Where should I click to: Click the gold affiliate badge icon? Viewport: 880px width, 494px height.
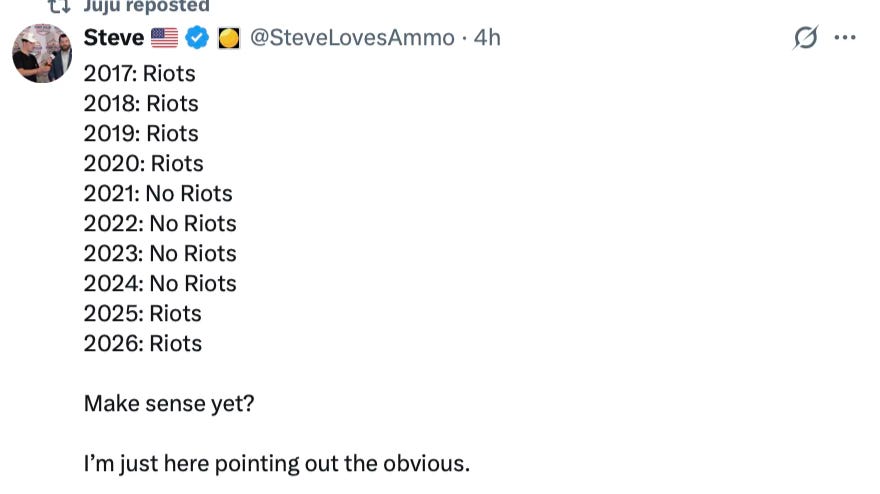point(228,38)
